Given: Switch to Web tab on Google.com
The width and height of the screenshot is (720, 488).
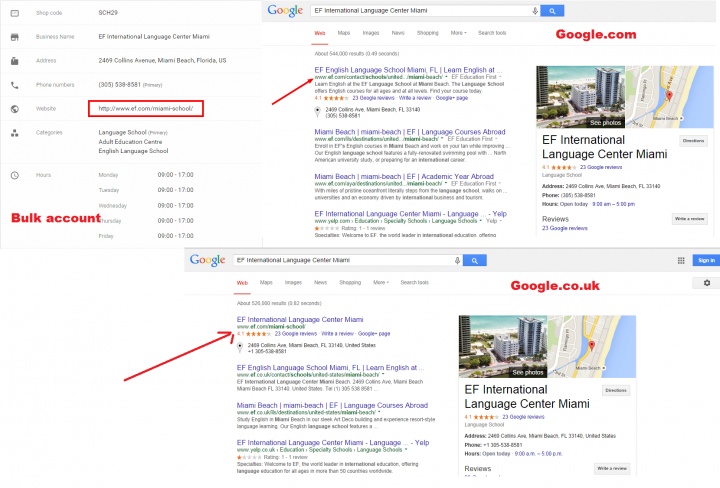Looking at the screenshot, I should 320,33.
